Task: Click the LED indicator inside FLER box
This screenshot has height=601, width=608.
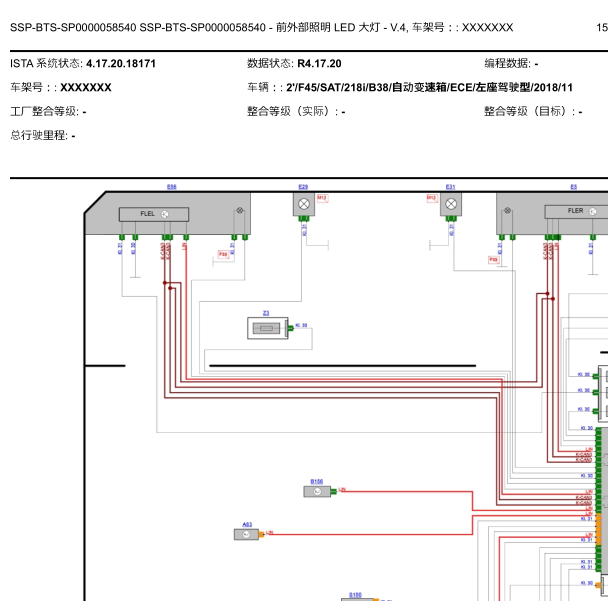Action: (592, 211)
